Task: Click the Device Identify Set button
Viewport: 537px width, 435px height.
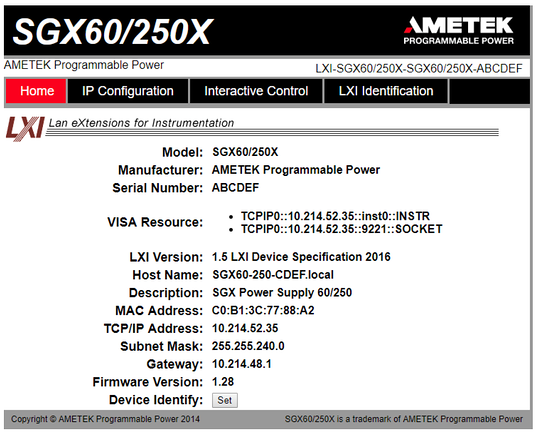Action: point(225,400)
